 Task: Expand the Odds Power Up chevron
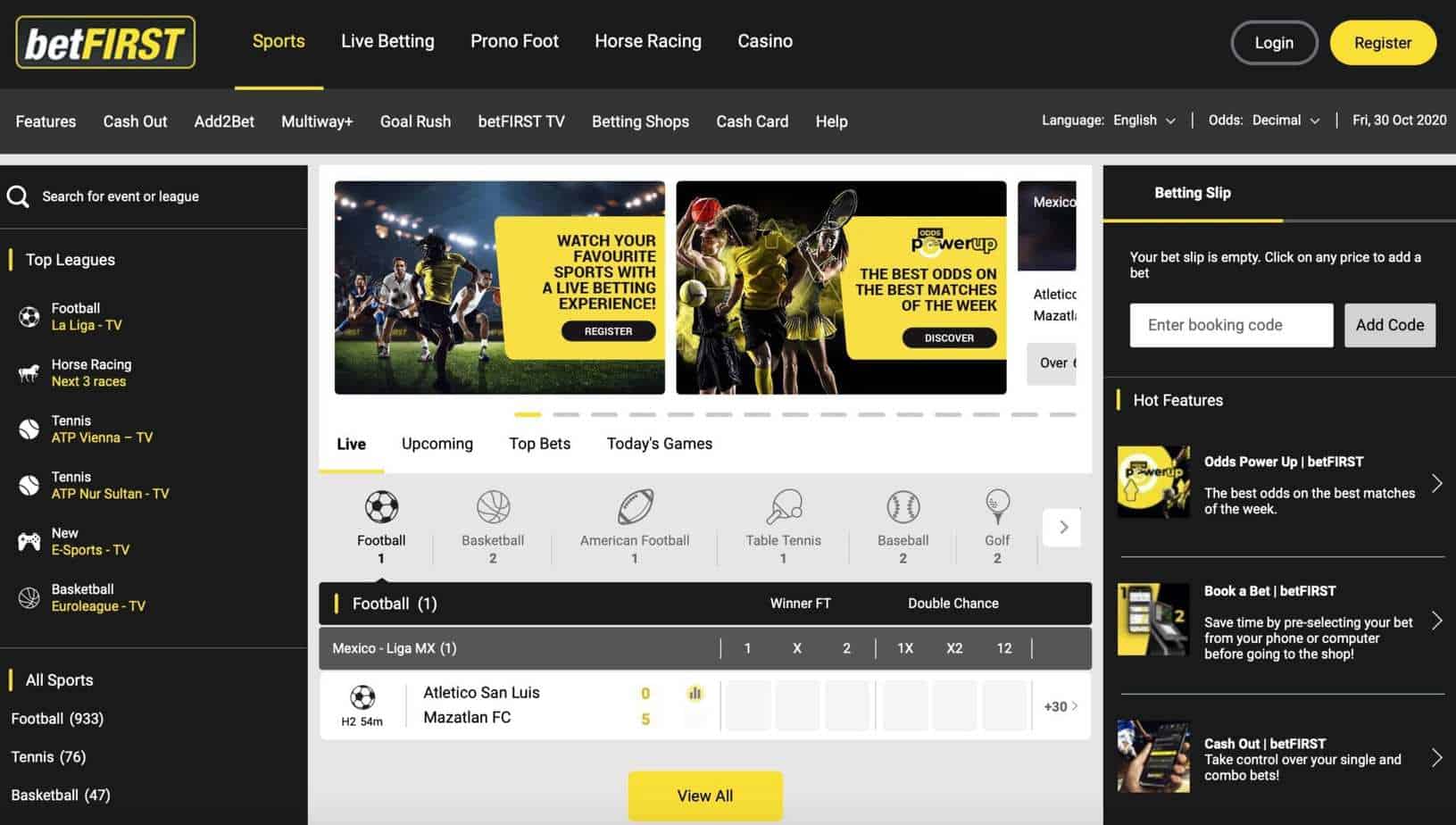click(x=1436, y=483)
